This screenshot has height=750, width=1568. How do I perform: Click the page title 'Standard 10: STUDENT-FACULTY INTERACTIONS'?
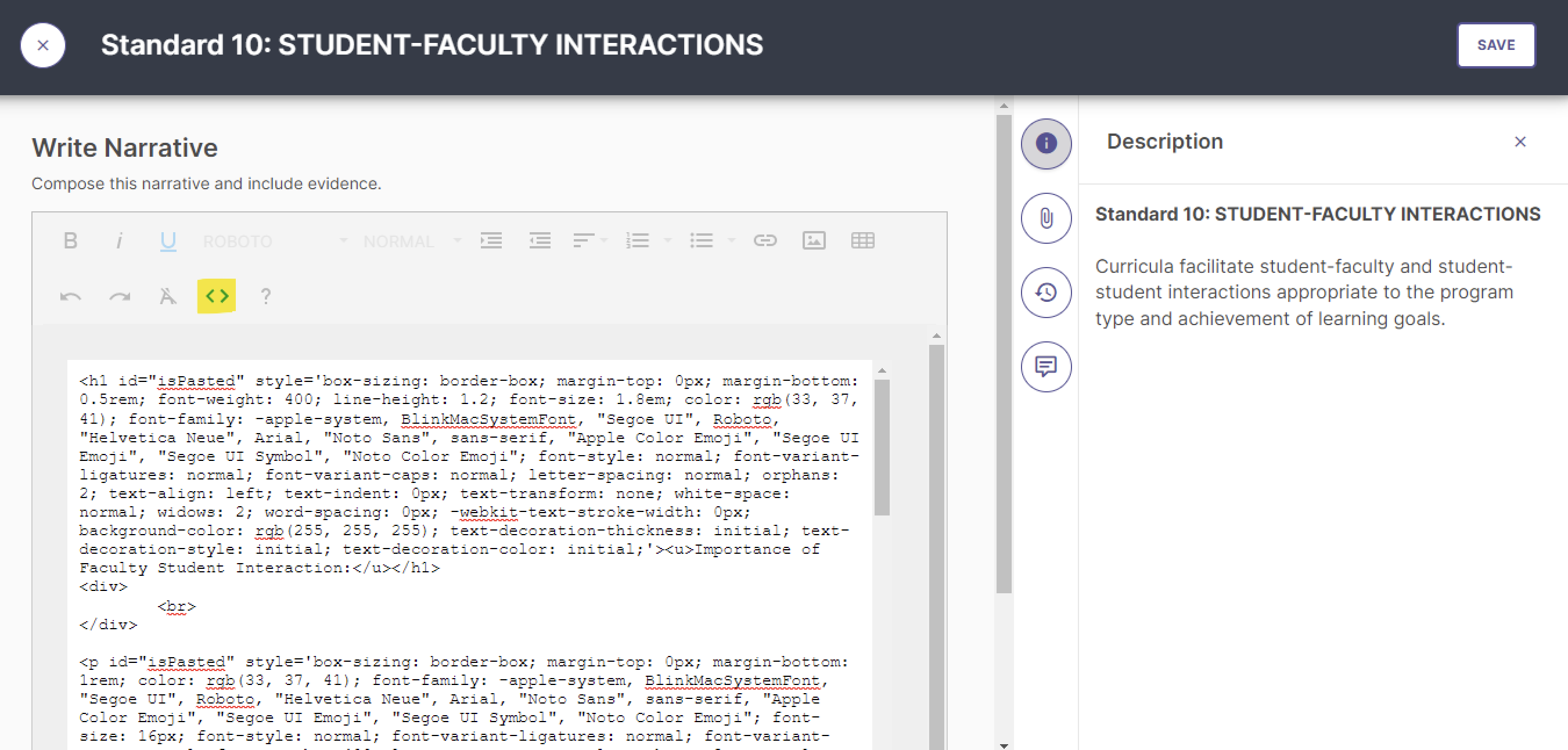pos(431,45)
